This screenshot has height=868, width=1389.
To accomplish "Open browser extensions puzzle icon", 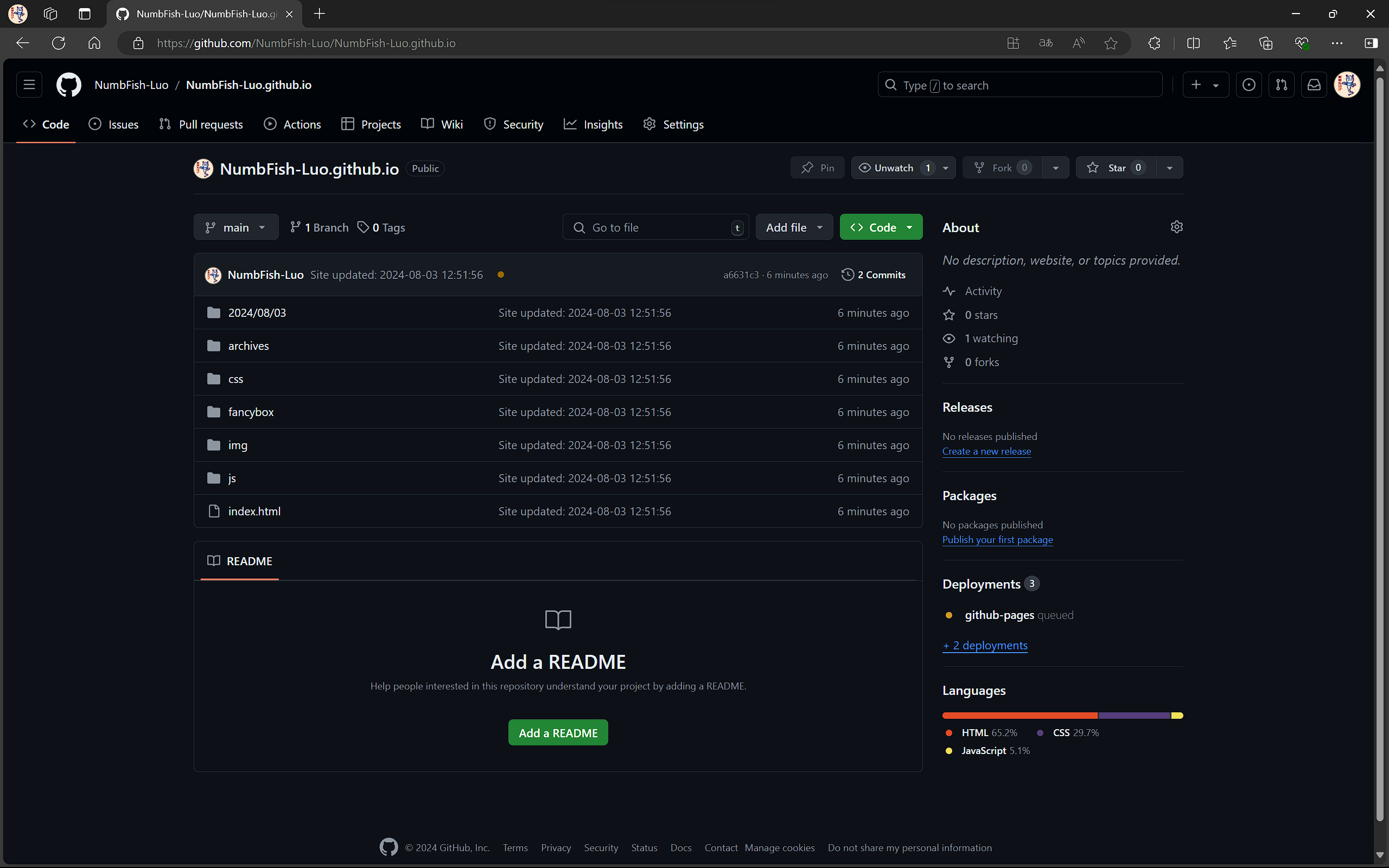I will (x=1154, y=43).
